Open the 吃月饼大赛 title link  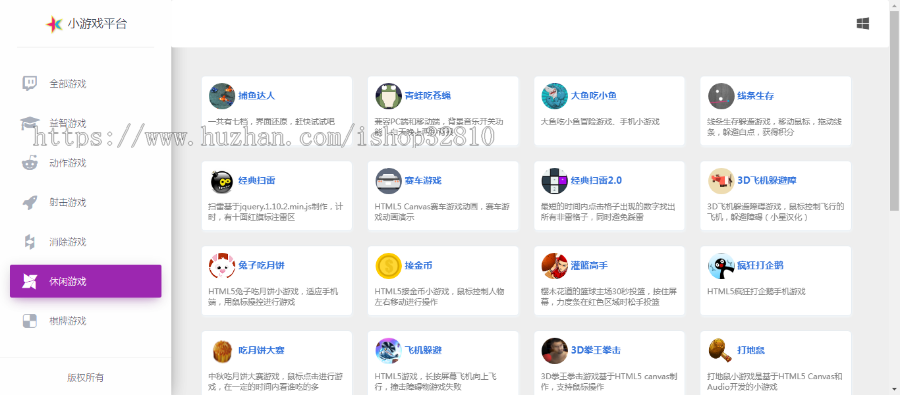(261, 351)
